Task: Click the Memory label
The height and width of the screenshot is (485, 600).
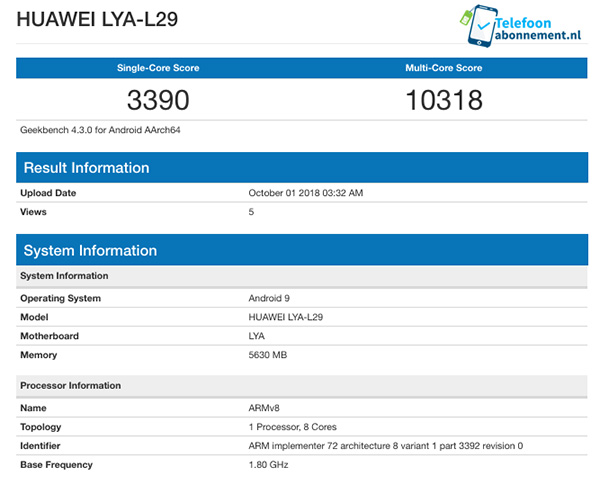Action: pos(38,355)
